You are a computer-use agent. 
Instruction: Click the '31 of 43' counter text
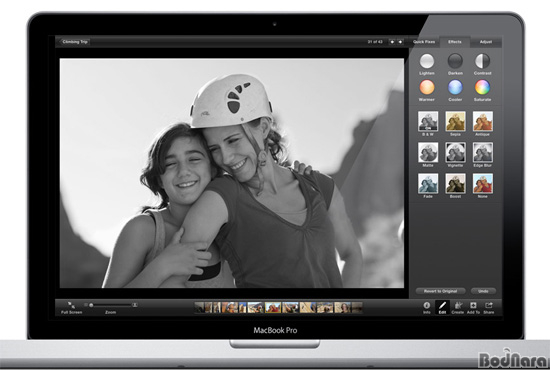375,42
